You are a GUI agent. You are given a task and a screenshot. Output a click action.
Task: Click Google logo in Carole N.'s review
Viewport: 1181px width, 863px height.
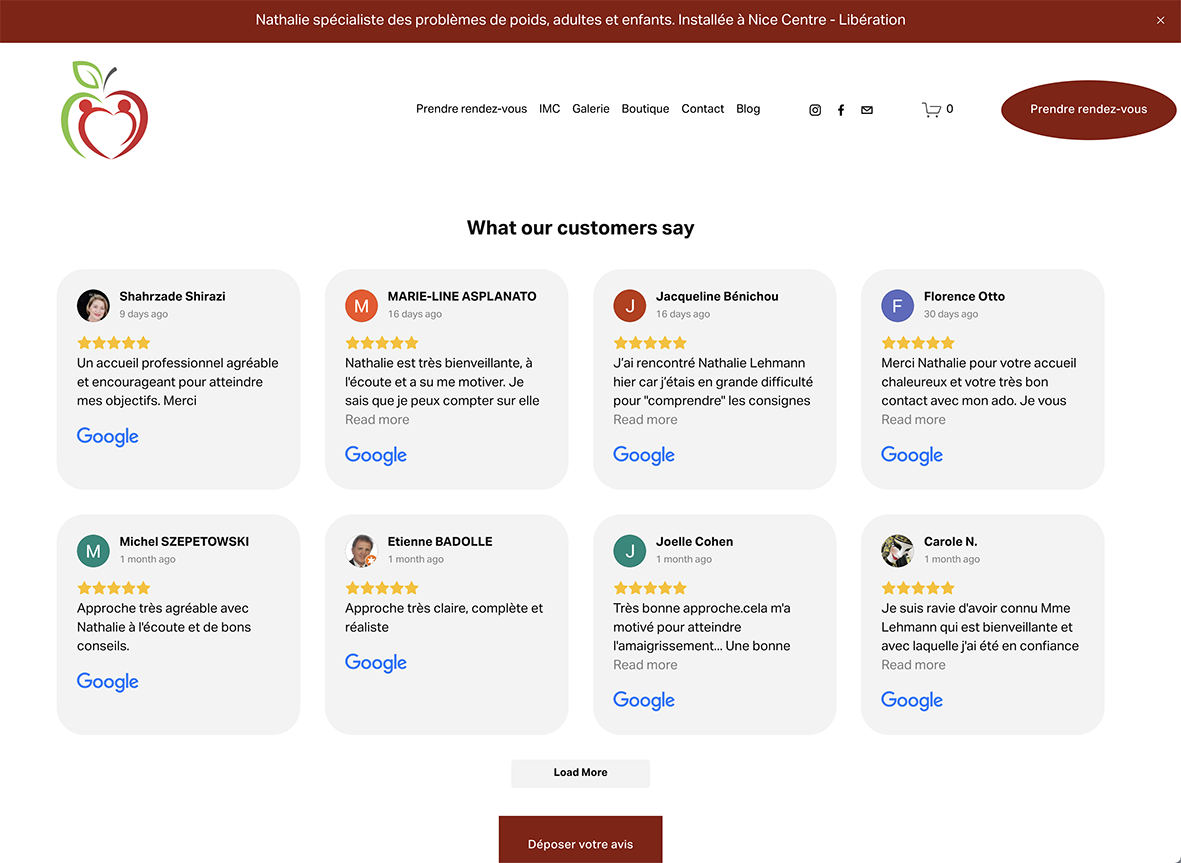(x=912, y=700)
